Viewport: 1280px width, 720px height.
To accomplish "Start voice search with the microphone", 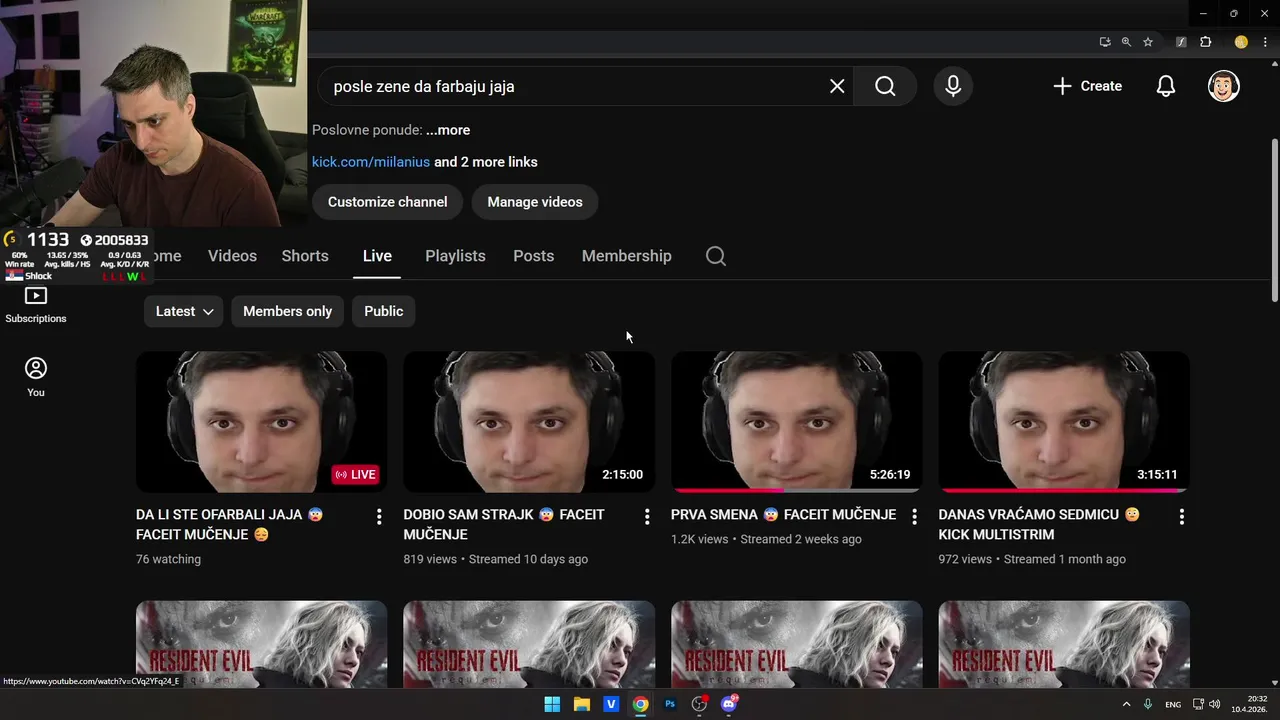I will (953, 86).
